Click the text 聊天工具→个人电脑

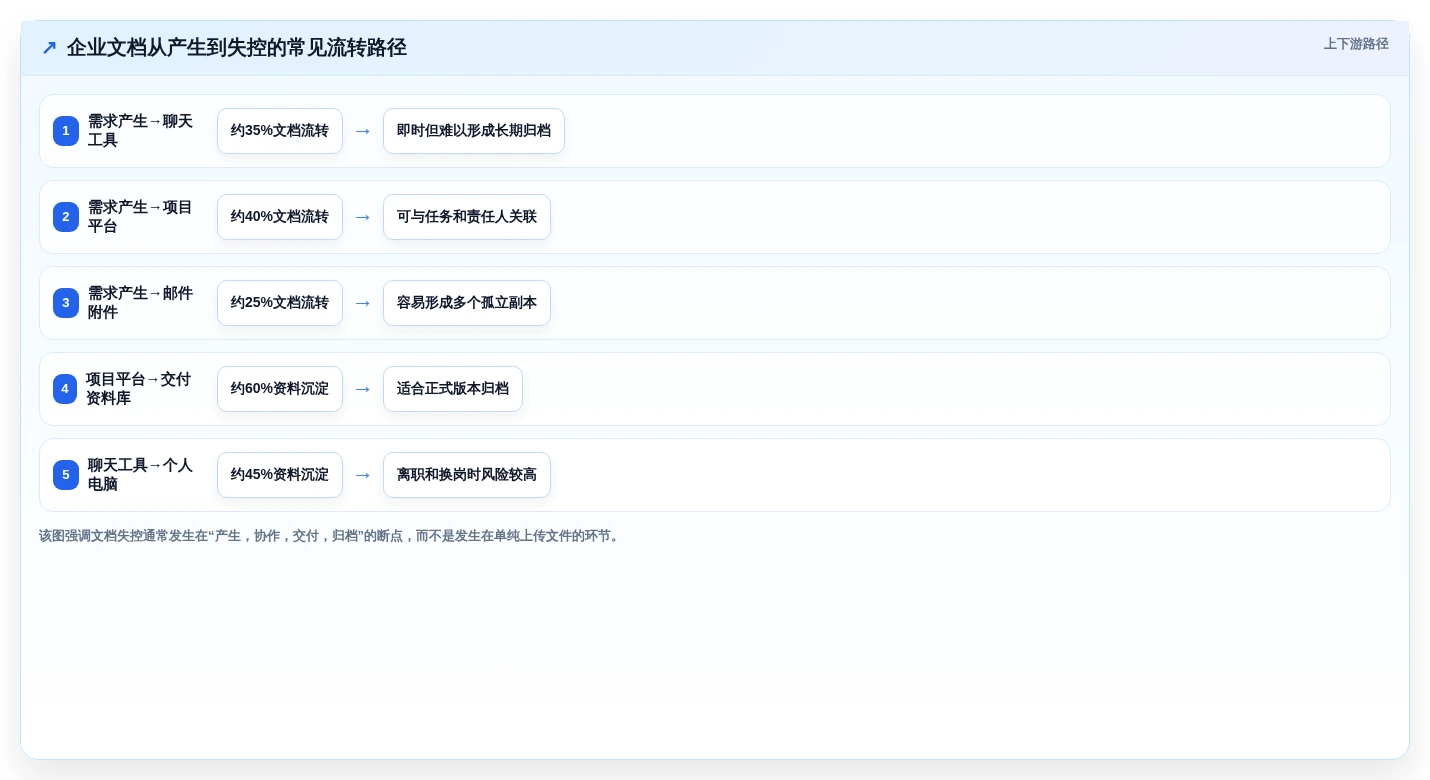[x=140, y=475]
